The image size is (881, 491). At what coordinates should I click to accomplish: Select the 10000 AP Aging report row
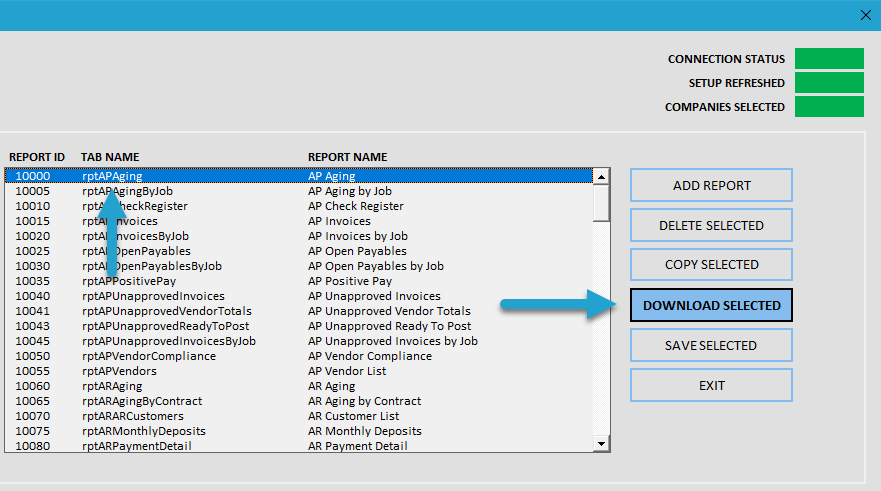pyautogui.click(x=299, y=176)
